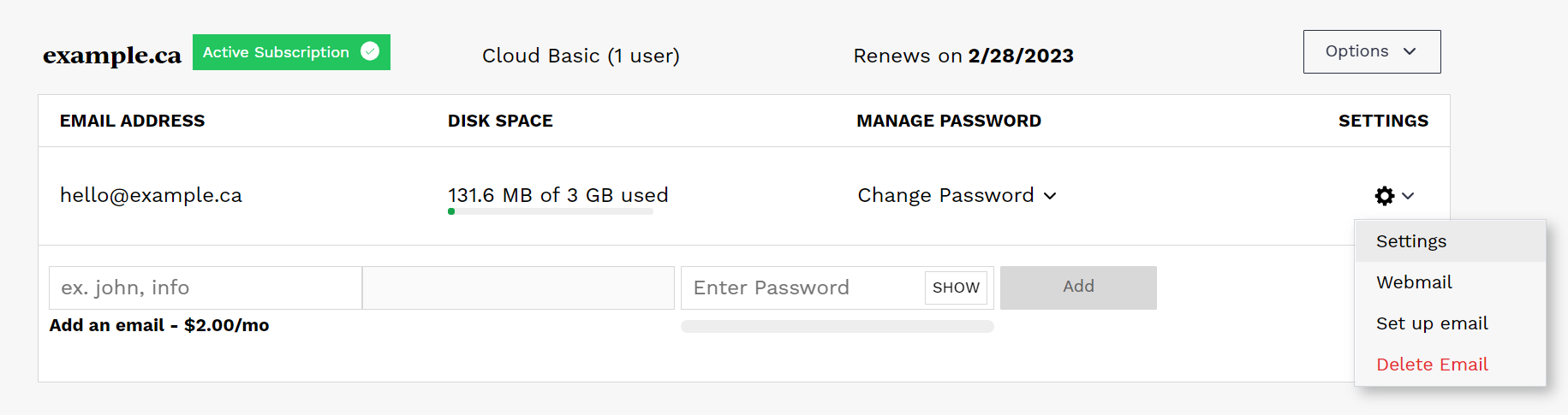Click the Options button chevron arrow
This screenshot has width=1568, height=415.
click(1410, 51)
